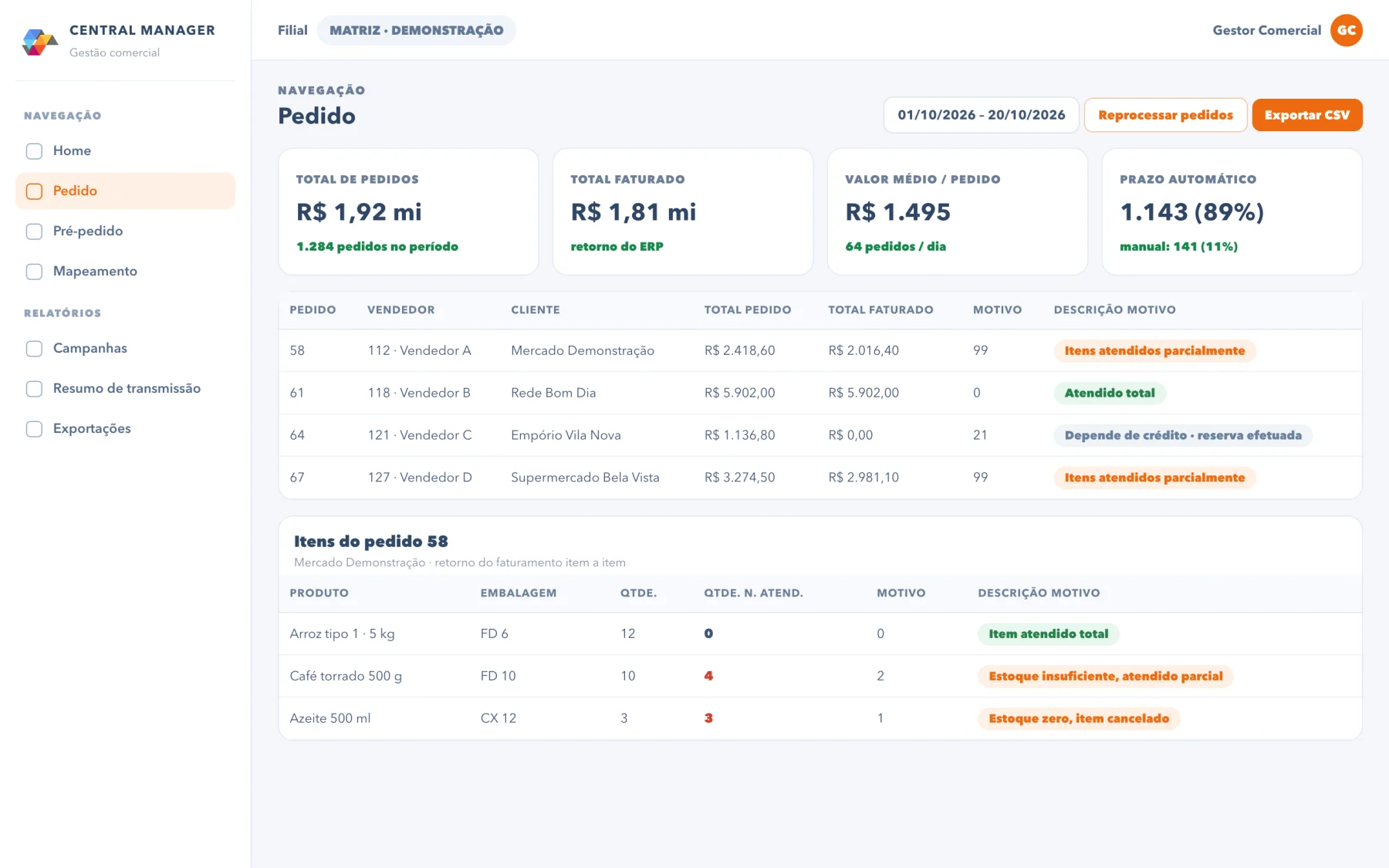Viewport: 1389px width, 868px height.
Task: Click the Resumo de transmissão square icon
Action: (34, 389)
